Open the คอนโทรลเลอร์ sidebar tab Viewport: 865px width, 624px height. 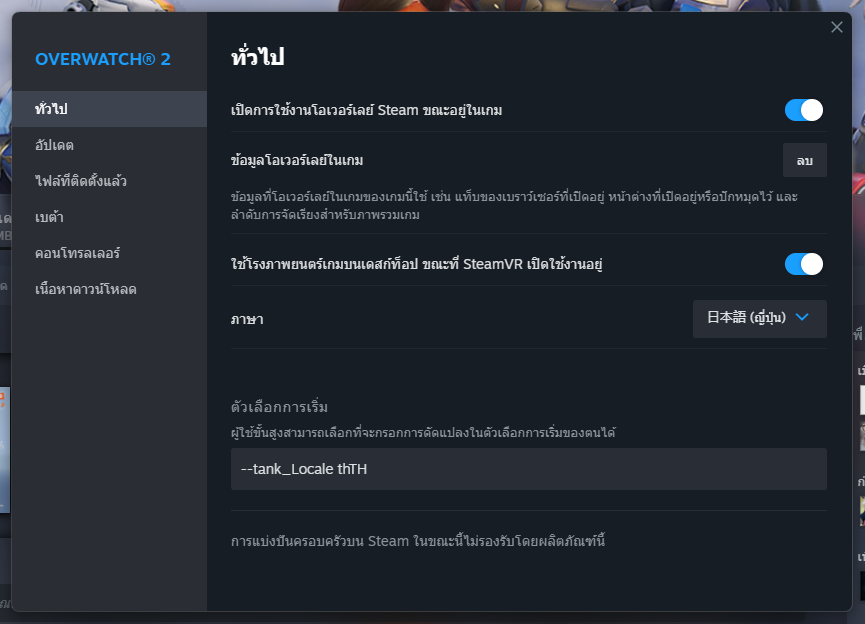pyautogui.click(x=109, y=253)
